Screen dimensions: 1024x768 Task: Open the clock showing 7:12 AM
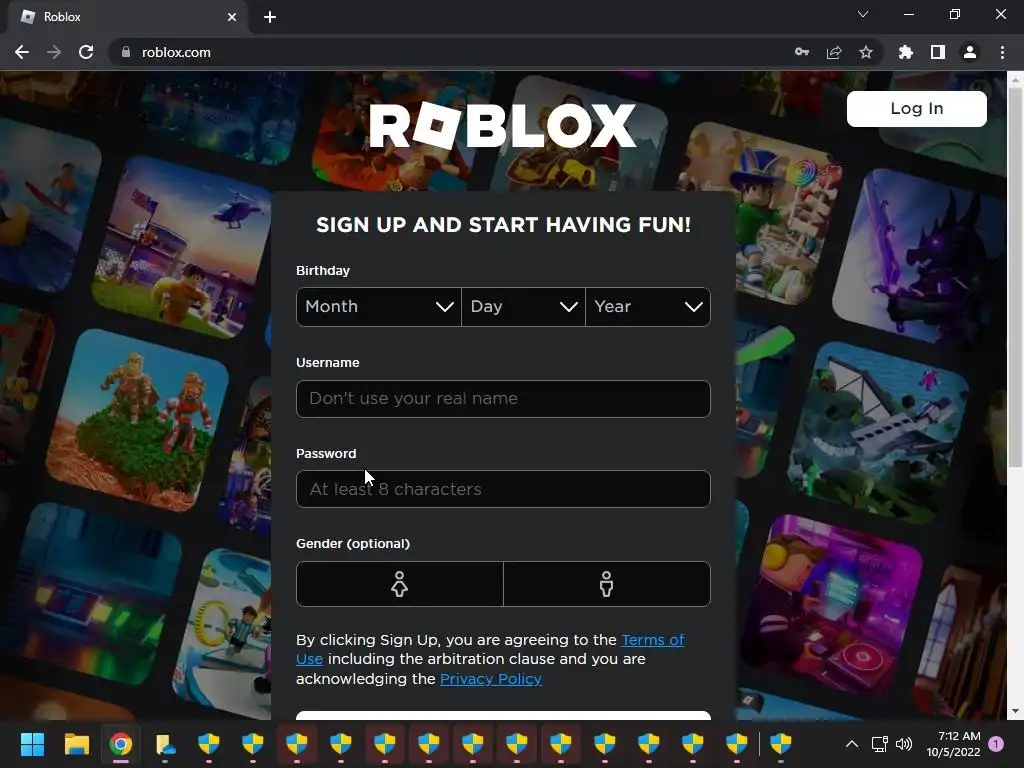953,744
